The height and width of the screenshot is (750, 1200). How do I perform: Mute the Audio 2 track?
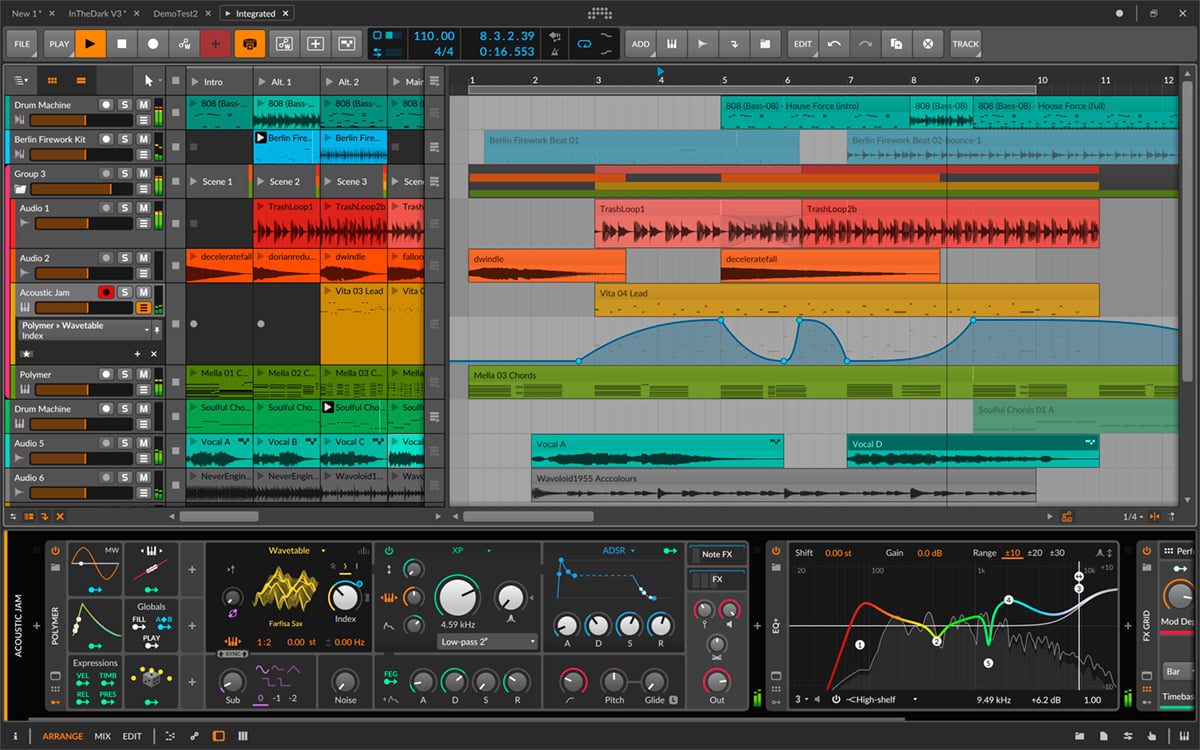tap(144, 258)
